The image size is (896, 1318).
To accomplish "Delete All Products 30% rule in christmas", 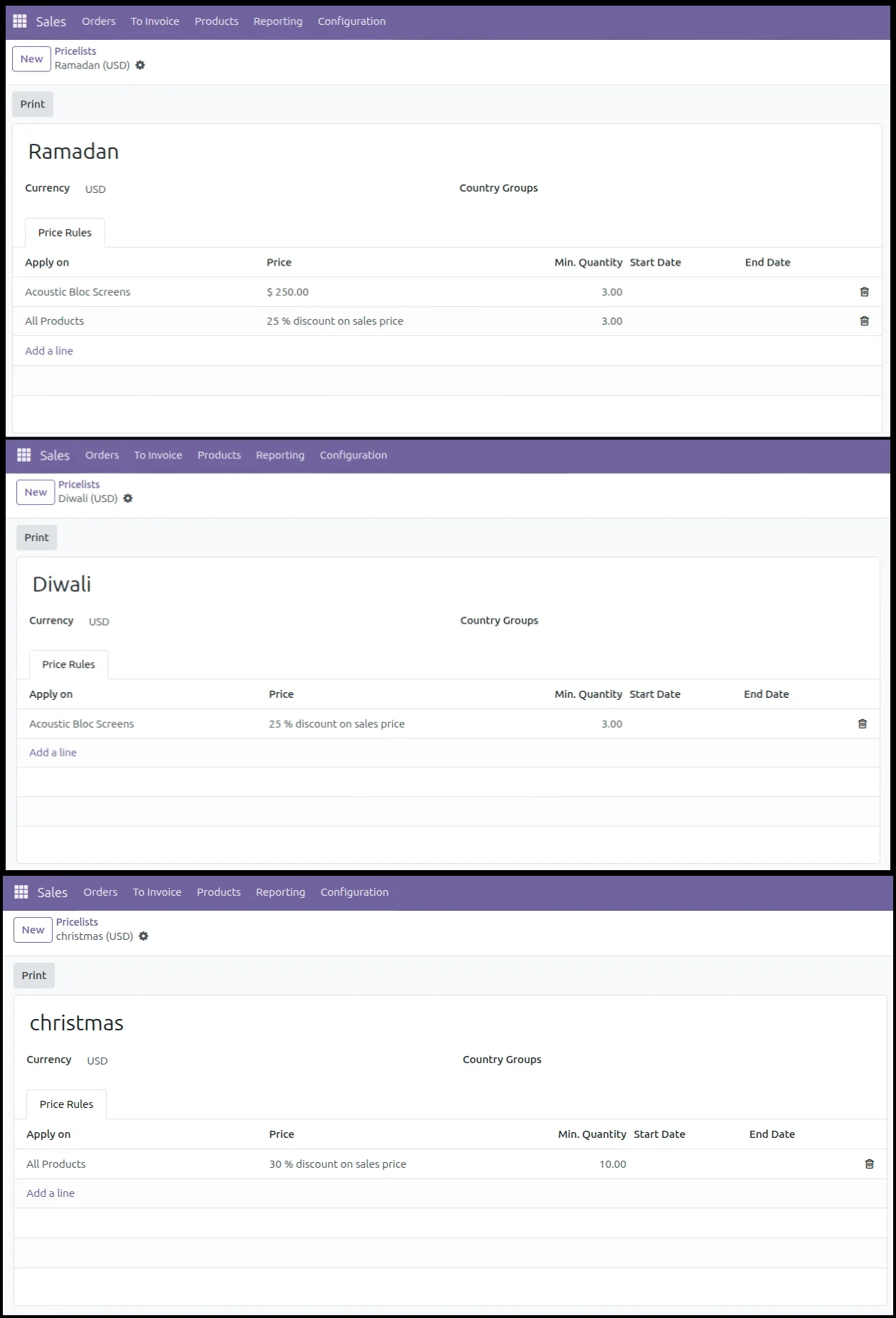I will 870,1164.
